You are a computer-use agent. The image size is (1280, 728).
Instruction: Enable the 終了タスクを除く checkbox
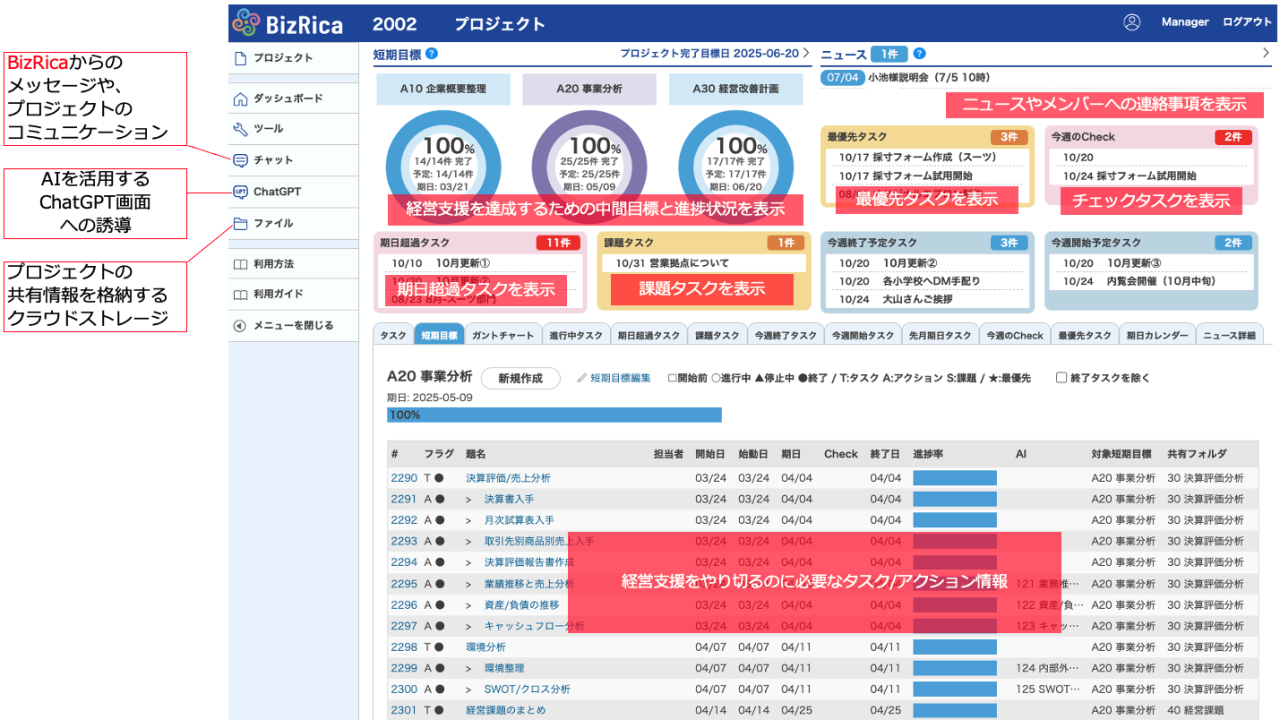tap(1061, 378)
